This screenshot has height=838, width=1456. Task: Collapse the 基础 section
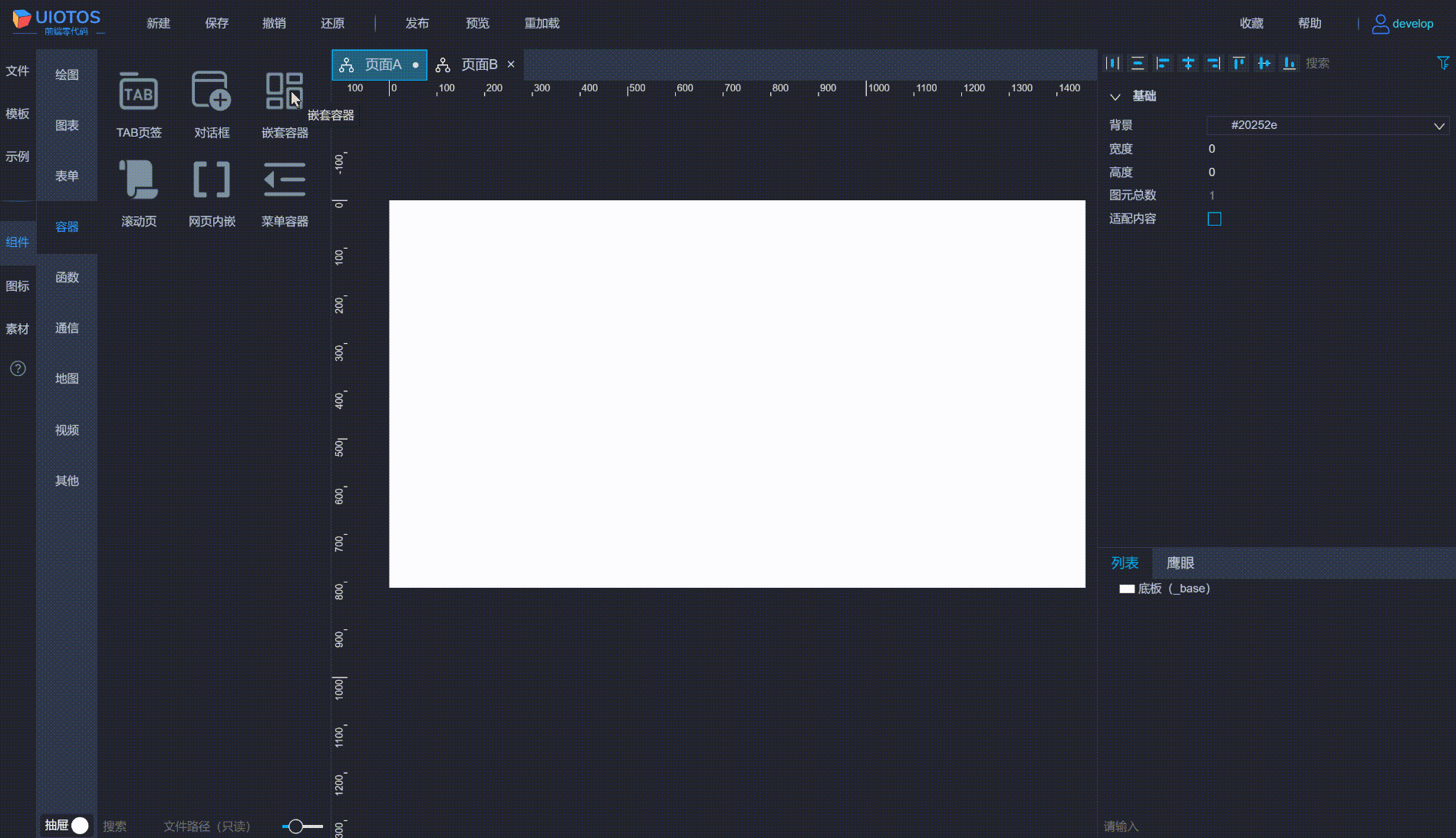point(1115,97)
